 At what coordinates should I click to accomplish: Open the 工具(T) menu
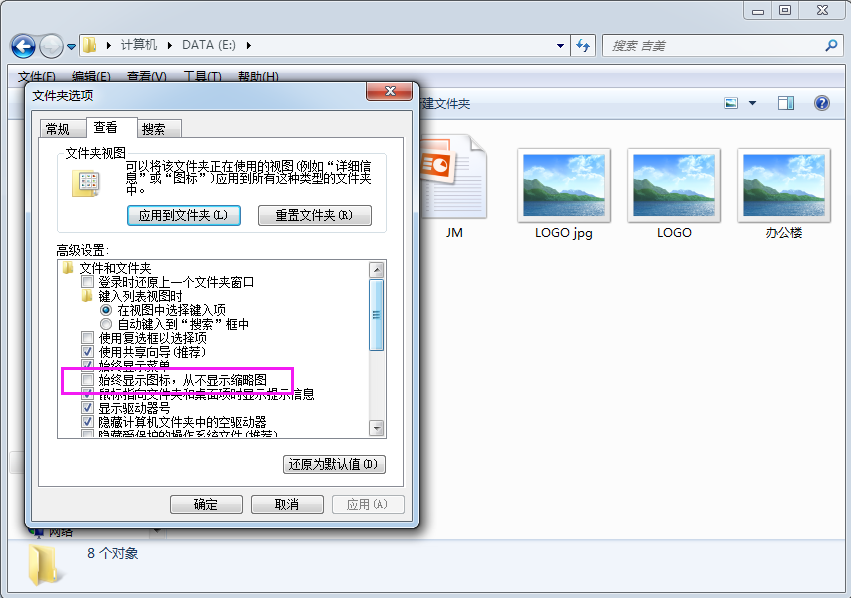click(x=202, y=76)
